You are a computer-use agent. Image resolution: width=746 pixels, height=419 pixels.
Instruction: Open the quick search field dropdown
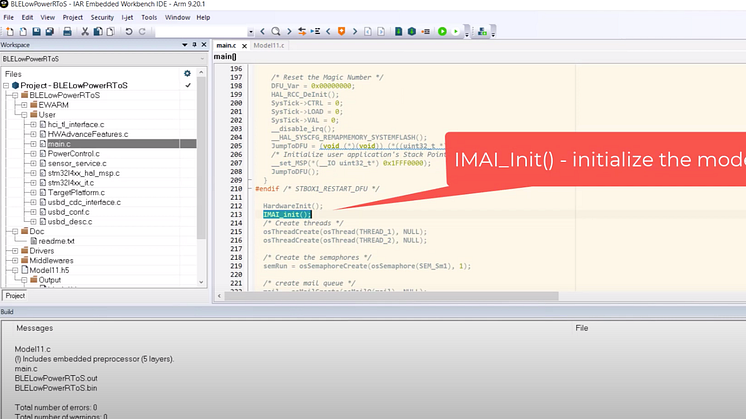coord(251,32)
